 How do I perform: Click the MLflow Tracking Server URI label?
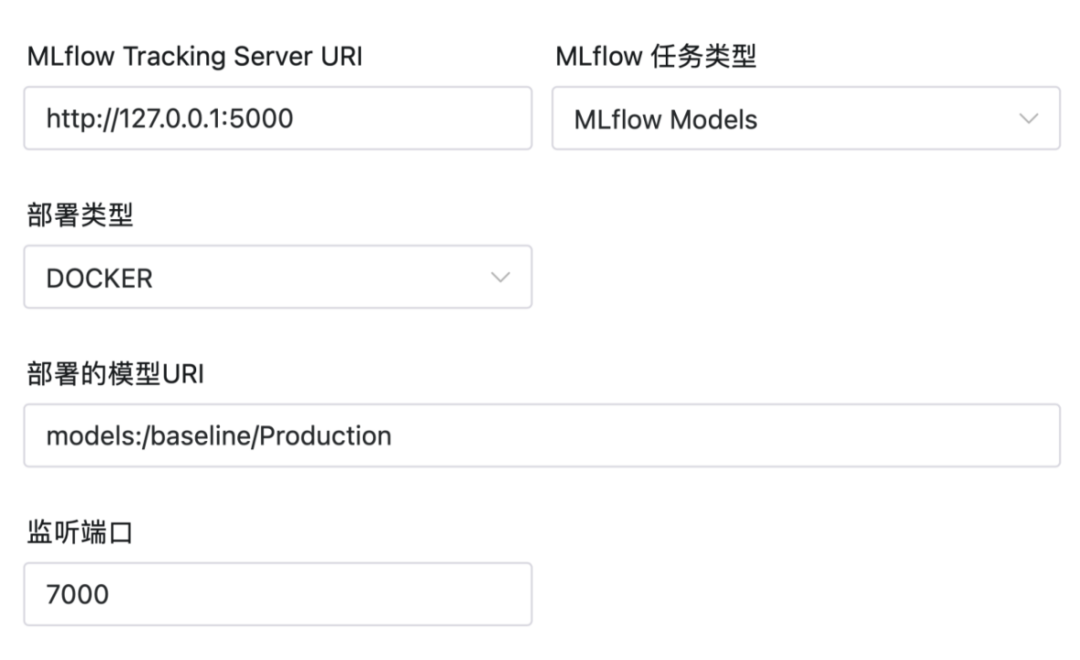point(194,57)
